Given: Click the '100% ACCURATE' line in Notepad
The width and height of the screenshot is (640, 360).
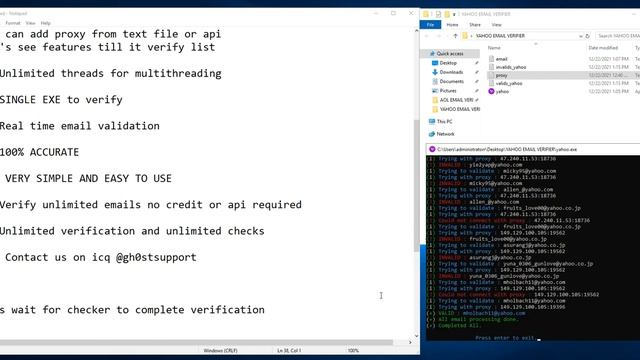Looking at the screenshot, I should click(x=39, y=152).
